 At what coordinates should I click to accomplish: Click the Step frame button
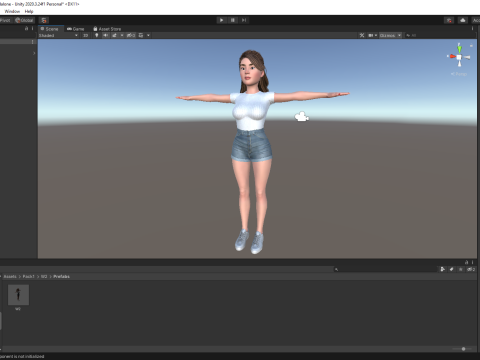[x=244, y=20]
